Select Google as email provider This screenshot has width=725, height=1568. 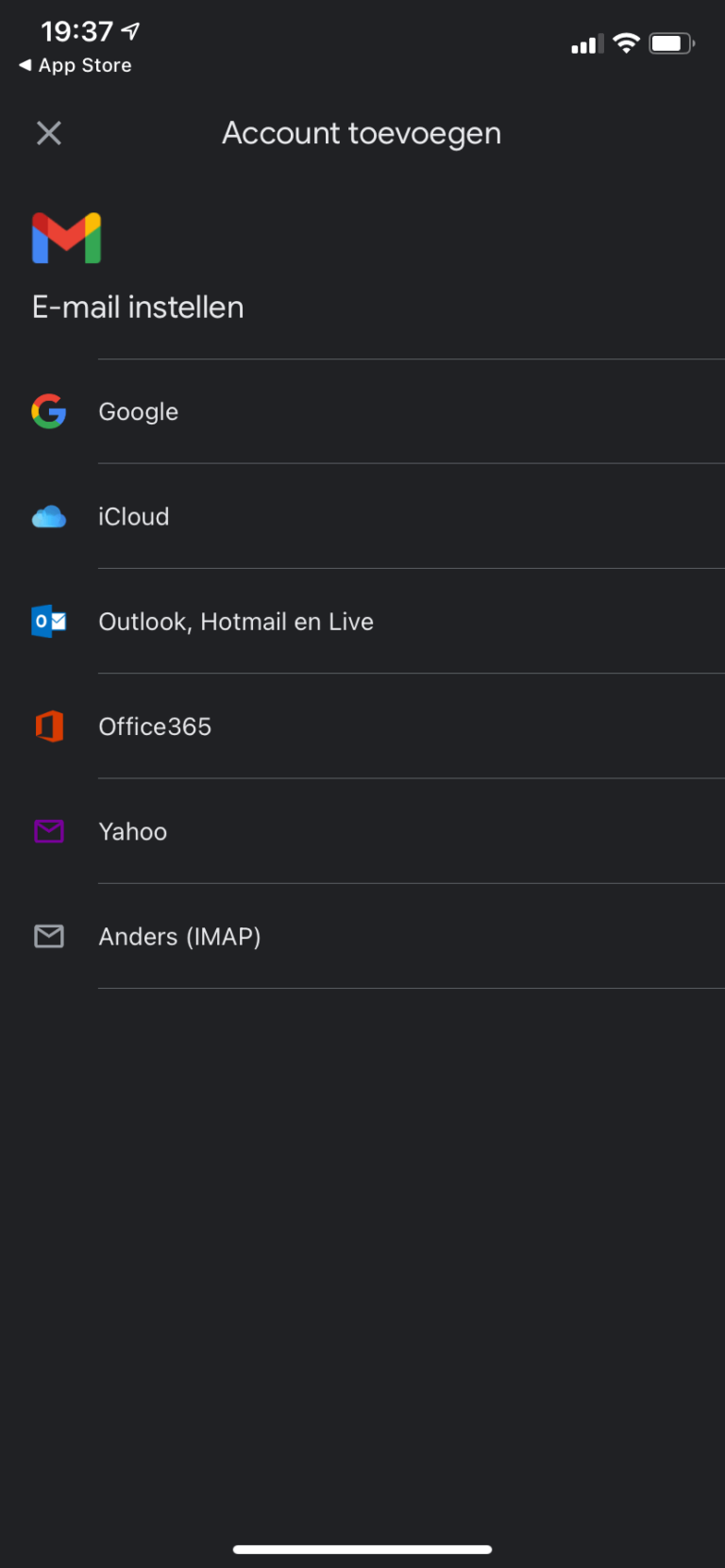click(x=139, y=412)
